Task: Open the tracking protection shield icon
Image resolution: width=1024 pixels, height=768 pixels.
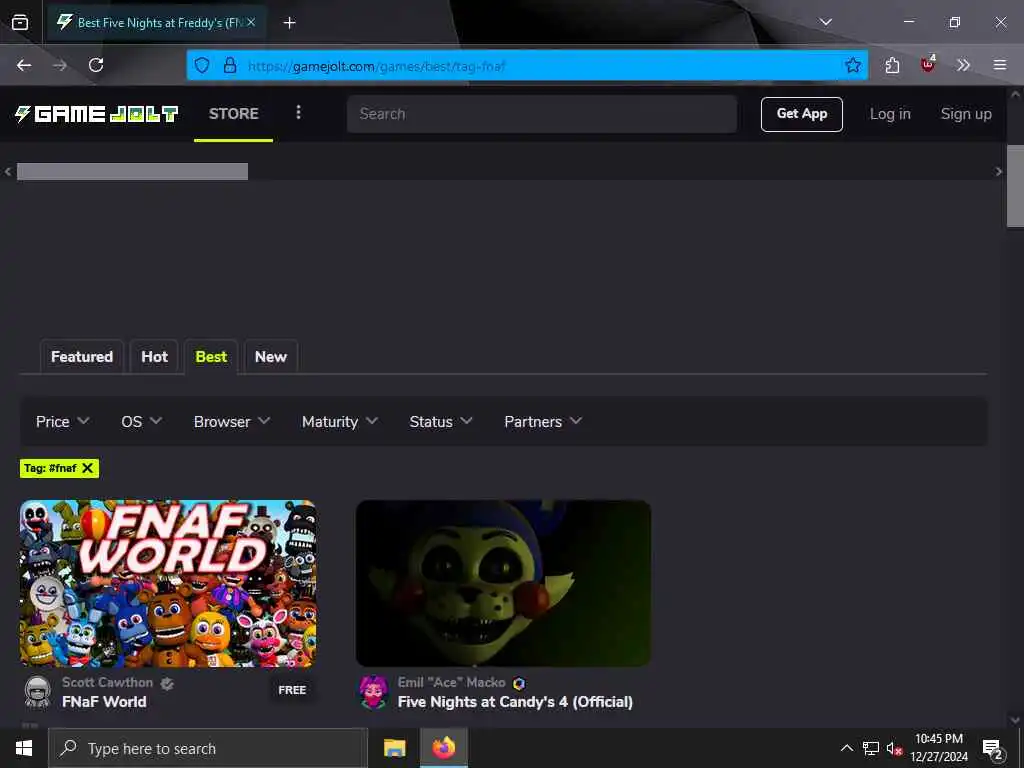Action: [x=202, y=65]
